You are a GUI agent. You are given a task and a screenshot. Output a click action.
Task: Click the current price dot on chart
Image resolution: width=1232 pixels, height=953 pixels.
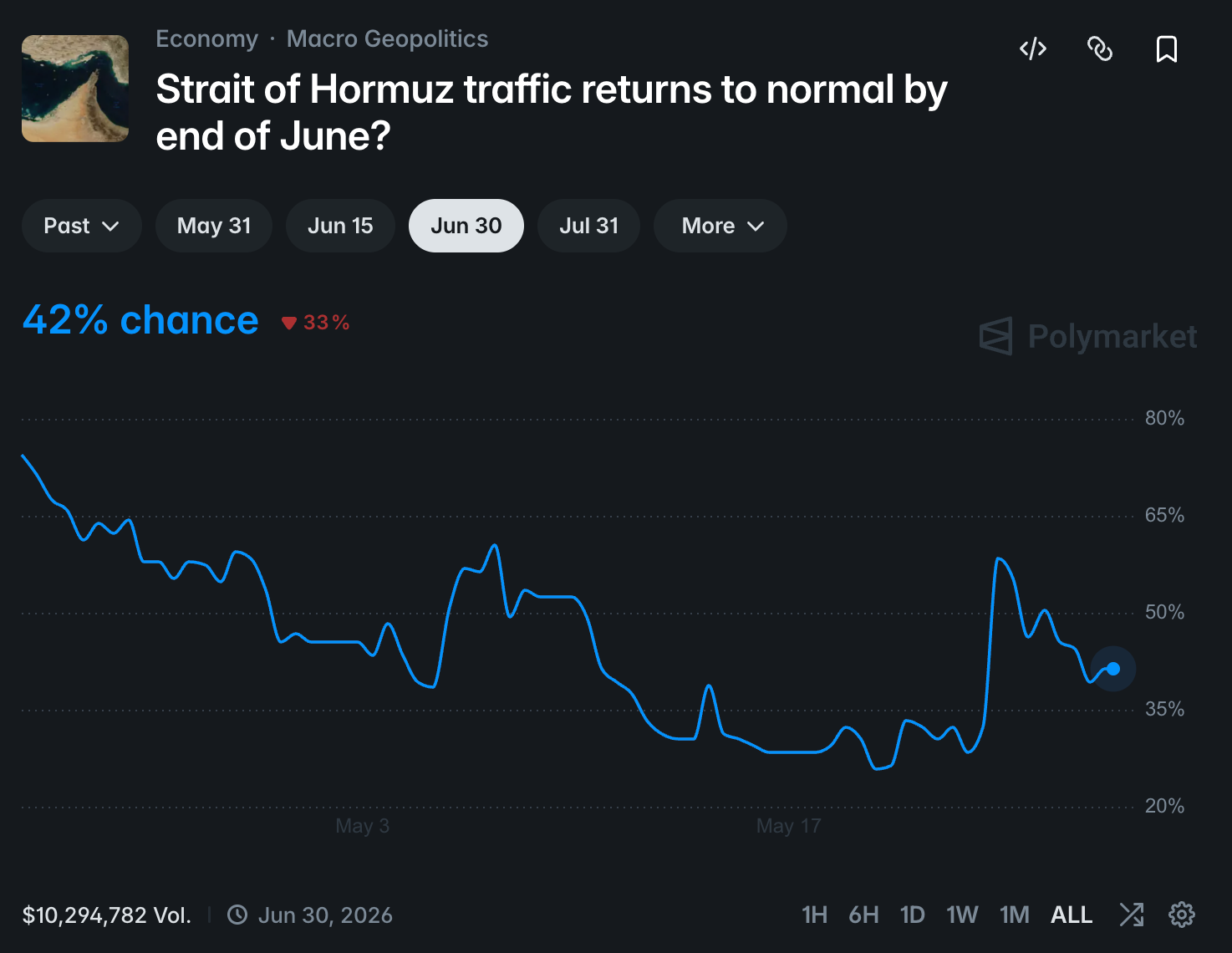click(x=1113, y=668)
